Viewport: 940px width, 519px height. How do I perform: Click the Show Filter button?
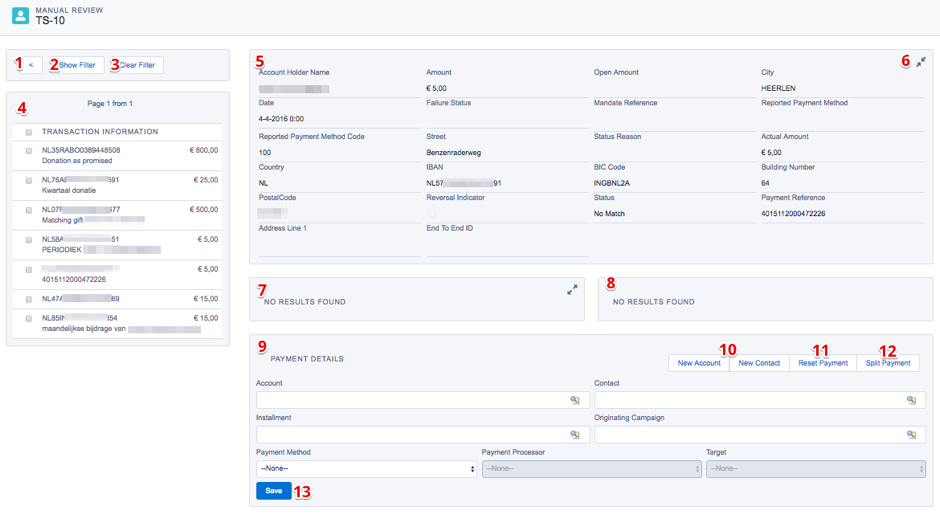pyautogui.click(x=77, y=65)
